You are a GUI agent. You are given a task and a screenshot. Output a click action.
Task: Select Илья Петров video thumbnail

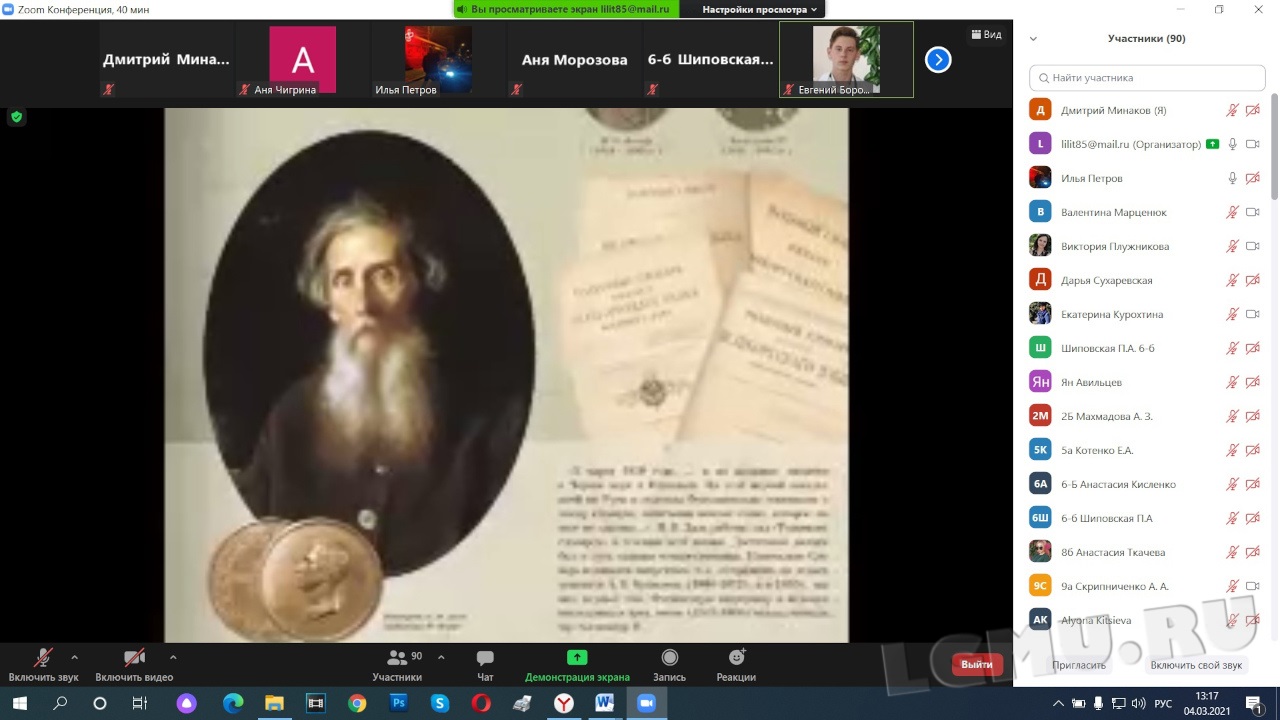point(438,60)
